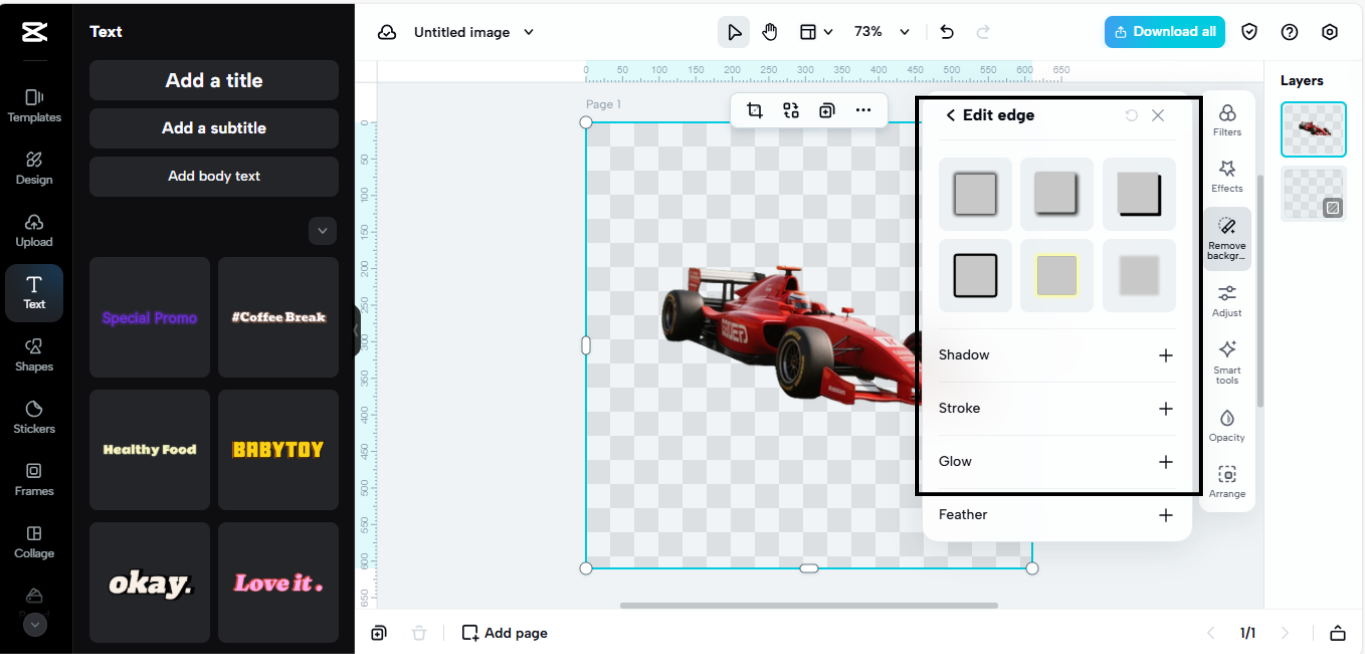Open the Effects panel
Screen dimensions: 1365x654
tap(1227, 176)
